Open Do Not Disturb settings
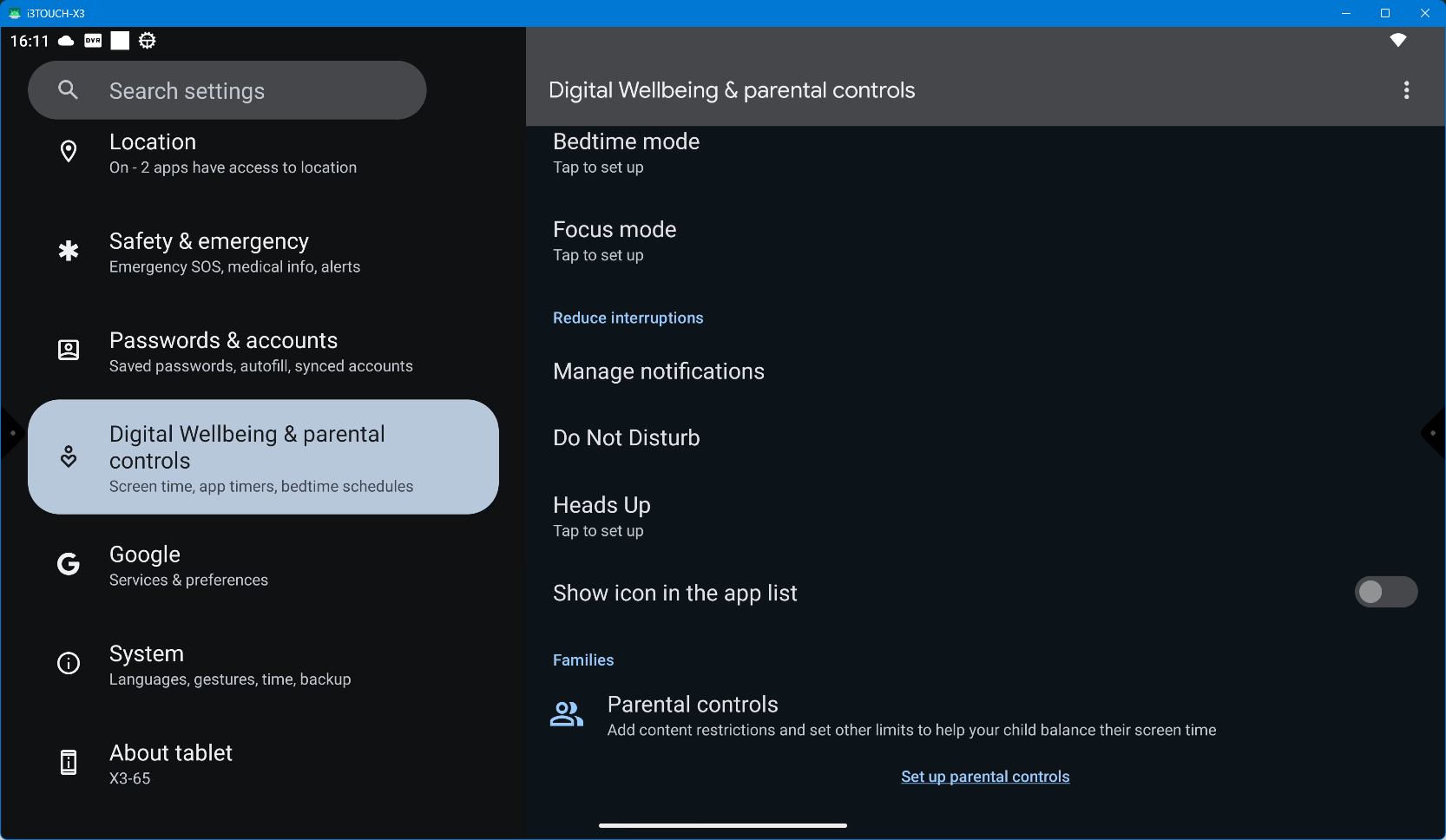Image resolution: width=1446 pixels, height=840 pixels. click(626, 438)
